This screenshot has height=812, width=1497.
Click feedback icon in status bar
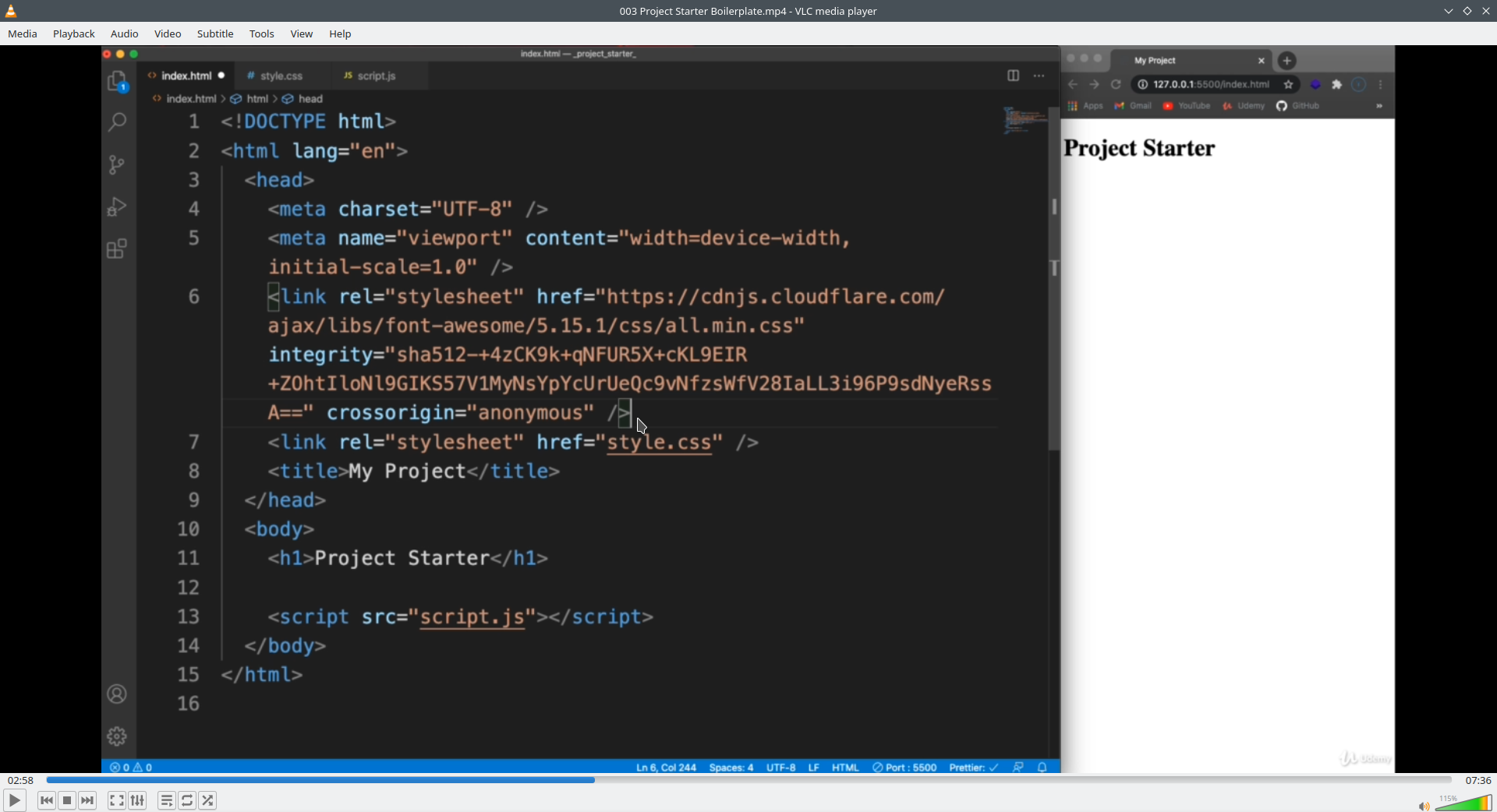pyautogui.click(x=1018, y=768)
